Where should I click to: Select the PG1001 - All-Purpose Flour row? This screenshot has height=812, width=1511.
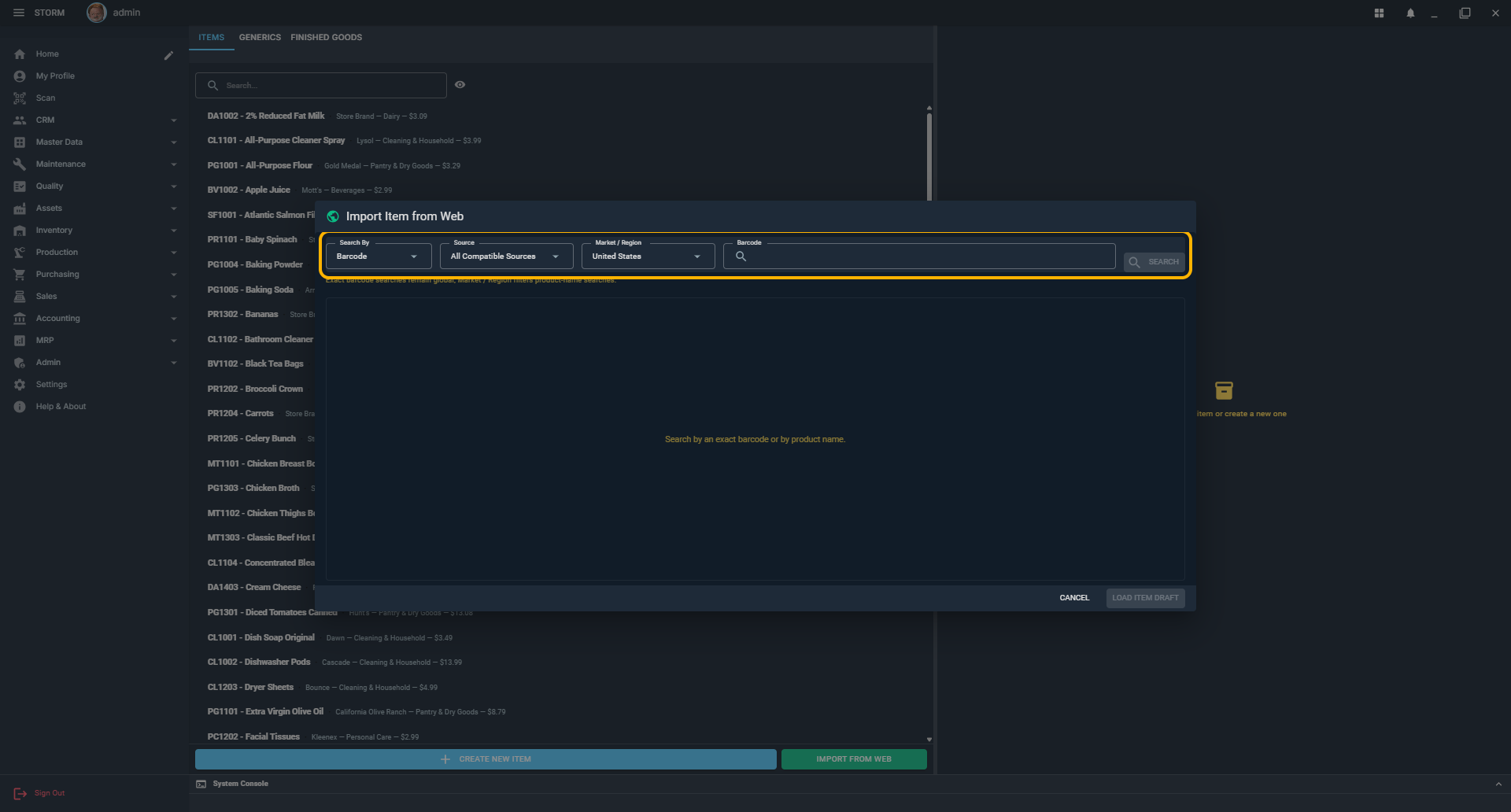tap(559, 166)
